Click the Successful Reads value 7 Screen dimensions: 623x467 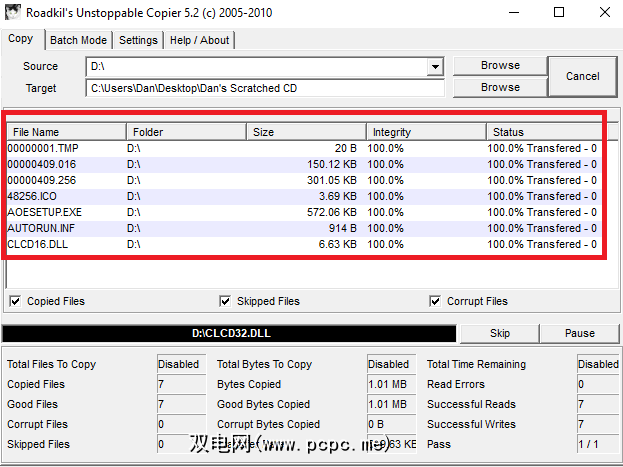[598, 404]
